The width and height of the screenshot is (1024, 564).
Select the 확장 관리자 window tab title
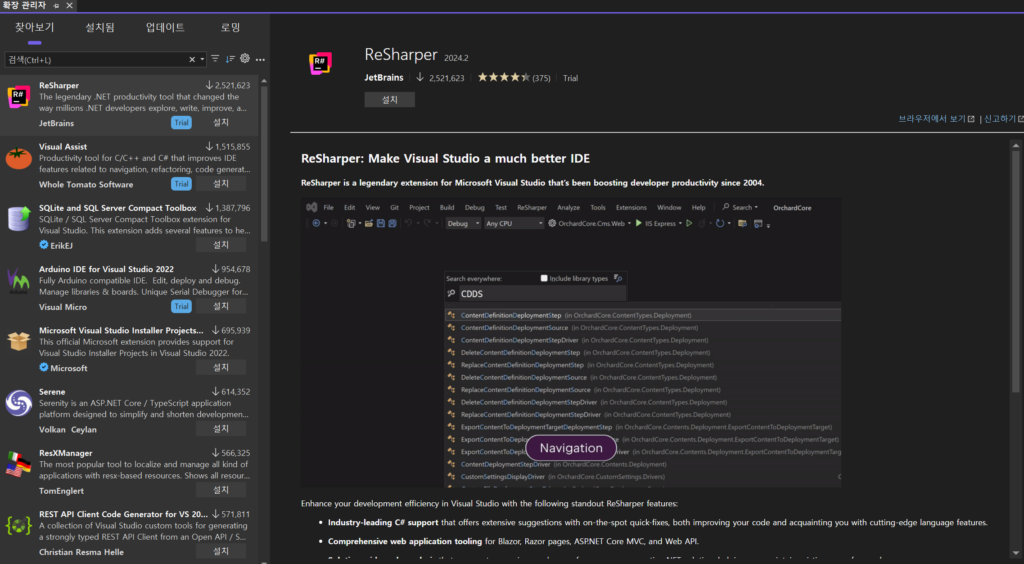click(24, 5)
